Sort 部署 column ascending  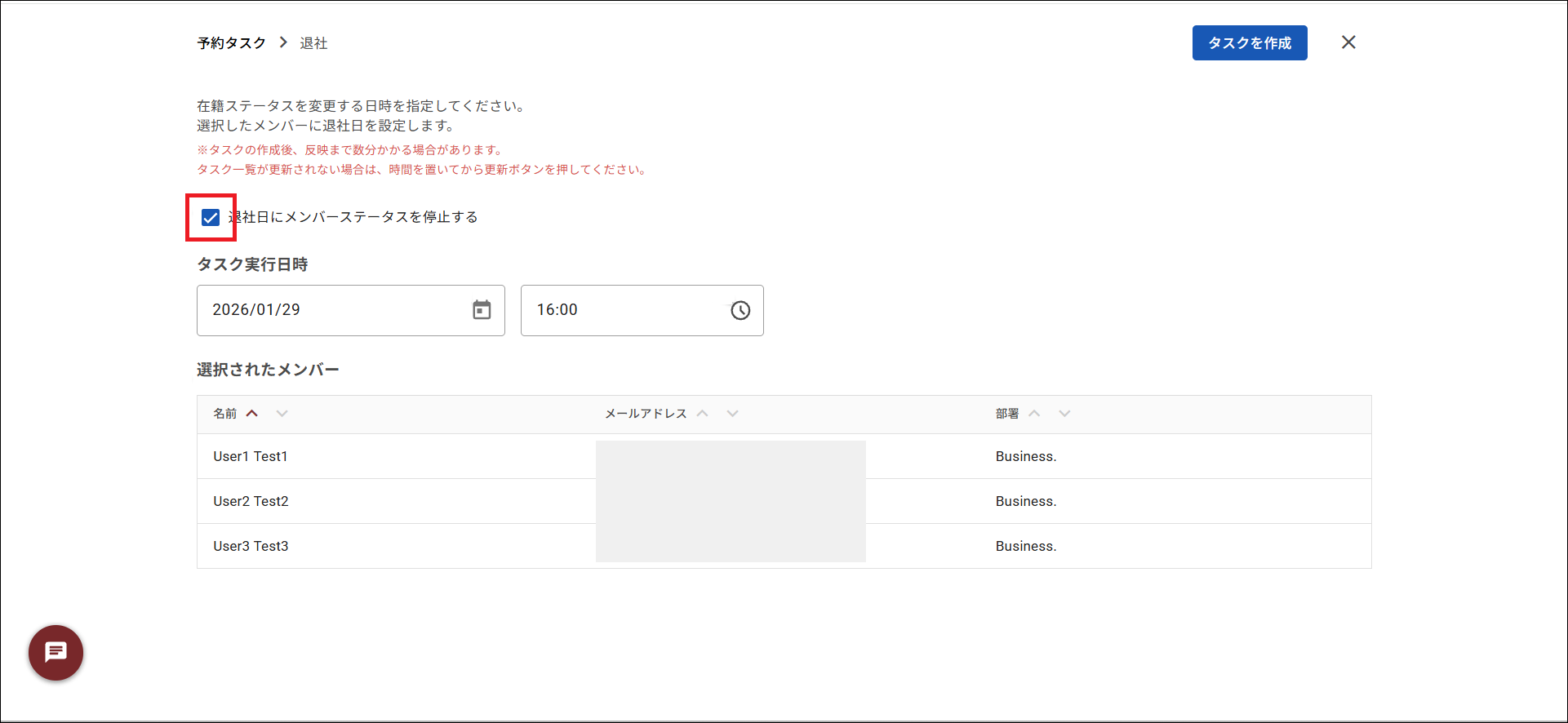(1034, 414)
